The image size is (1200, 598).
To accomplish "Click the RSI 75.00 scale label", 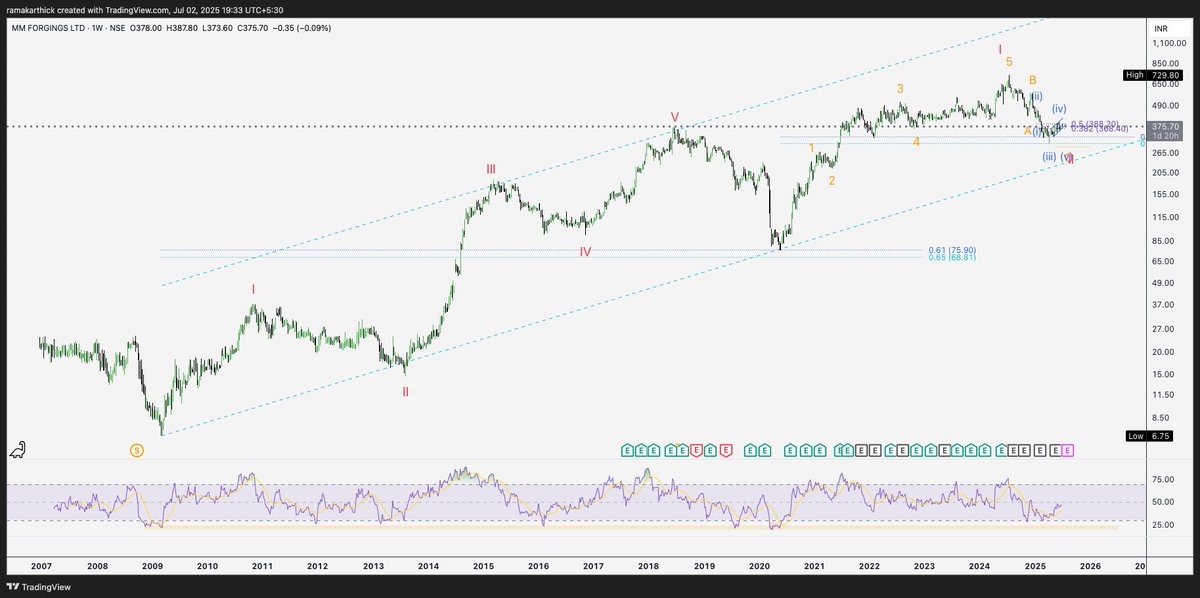I will tap(1163, 480).
